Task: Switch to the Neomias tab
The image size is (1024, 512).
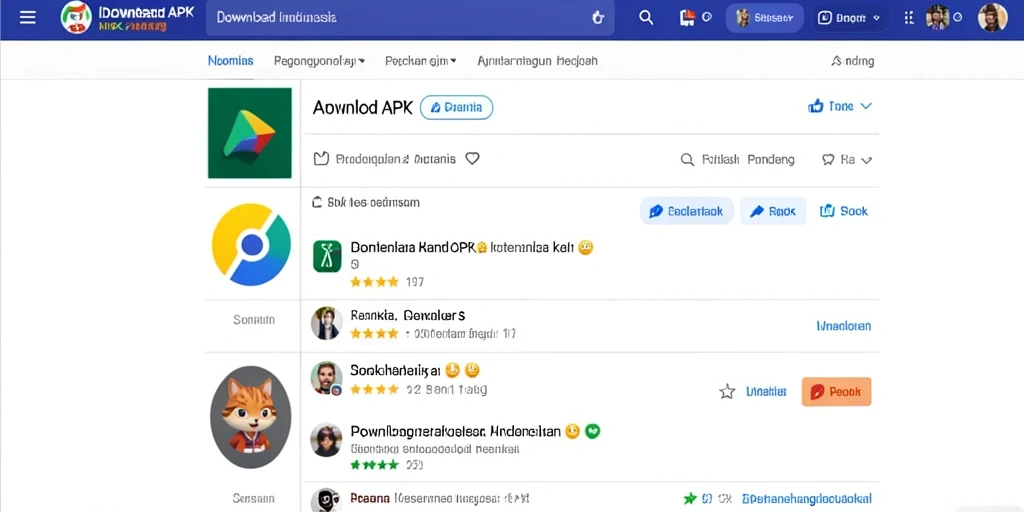Action: pos(230,61)
